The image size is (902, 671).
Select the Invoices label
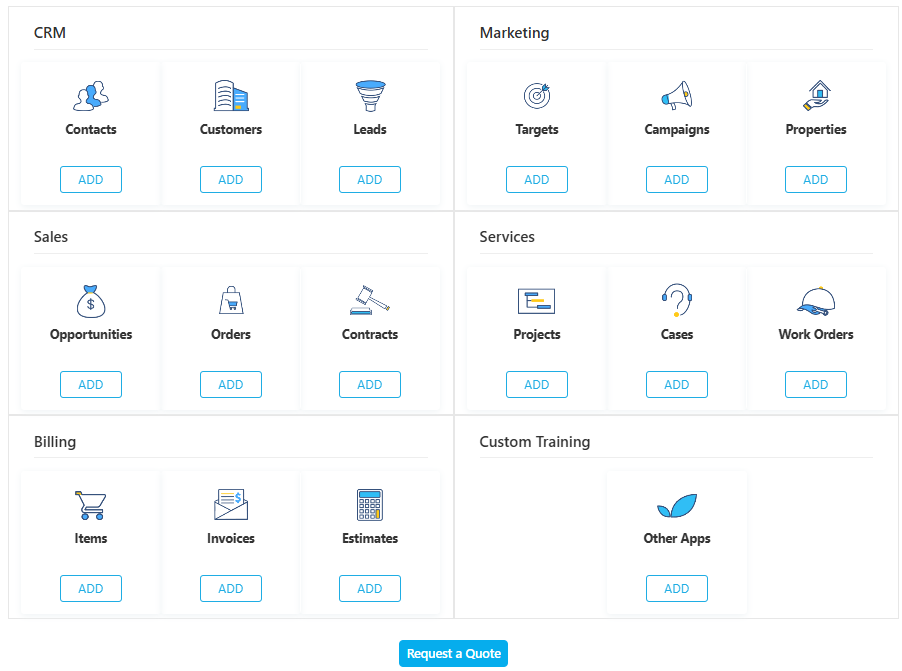pos(231,539)
